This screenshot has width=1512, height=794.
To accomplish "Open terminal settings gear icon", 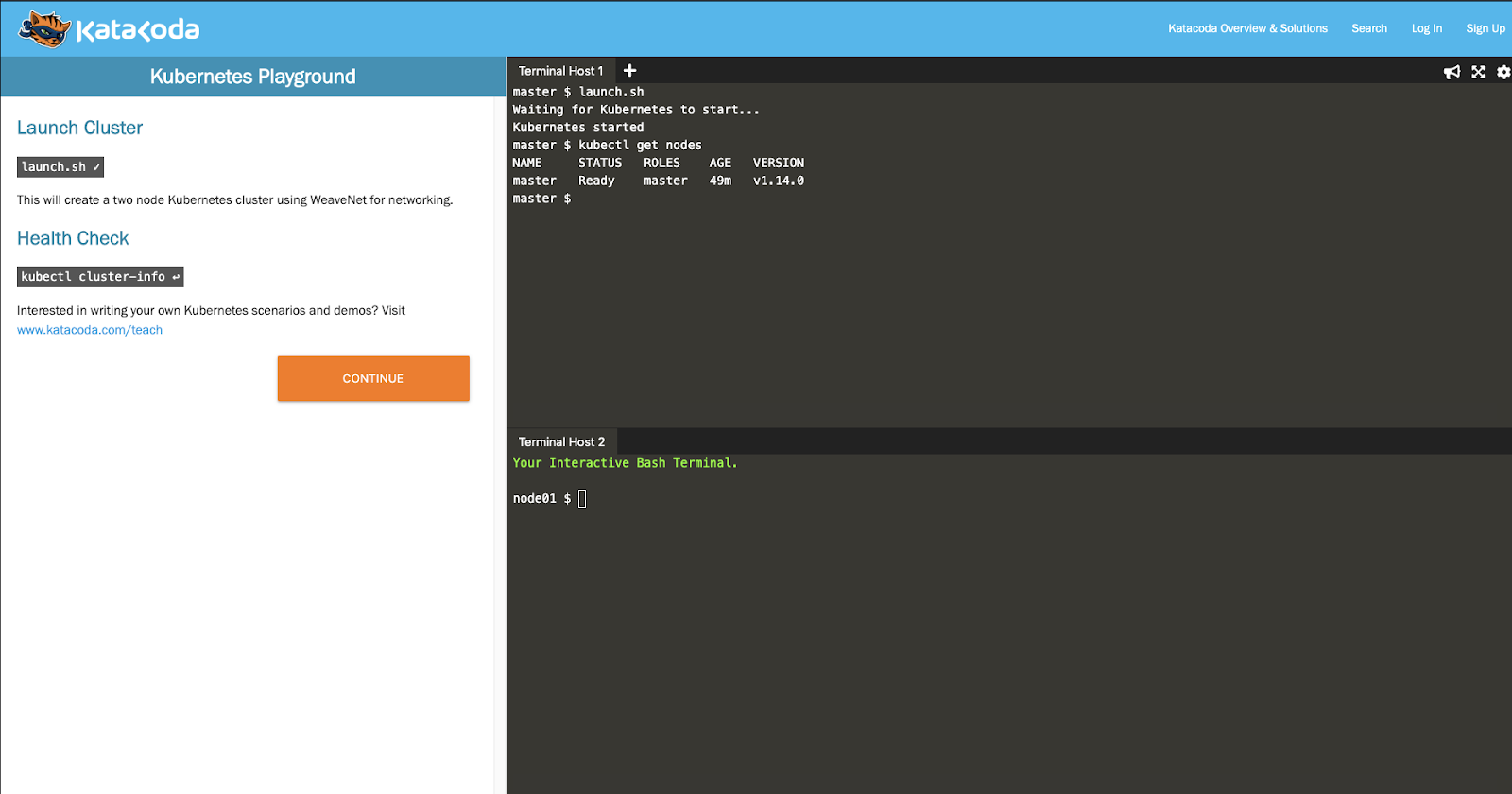I will 1503,72.
